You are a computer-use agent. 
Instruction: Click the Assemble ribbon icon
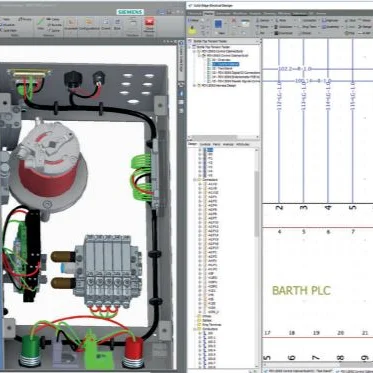pos(71,24)
